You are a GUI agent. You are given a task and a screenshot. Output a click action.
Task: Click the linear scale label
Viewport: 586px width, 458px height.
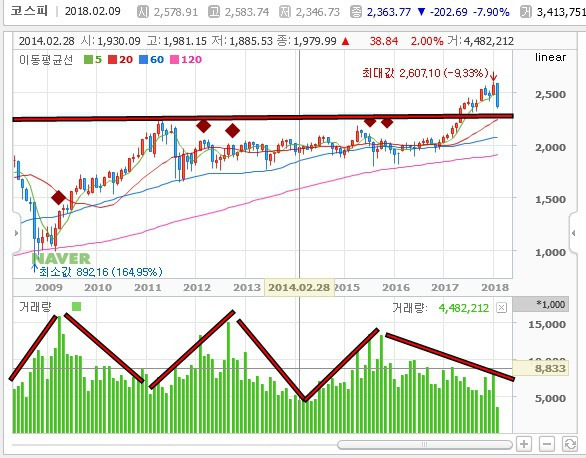point(550,58)
